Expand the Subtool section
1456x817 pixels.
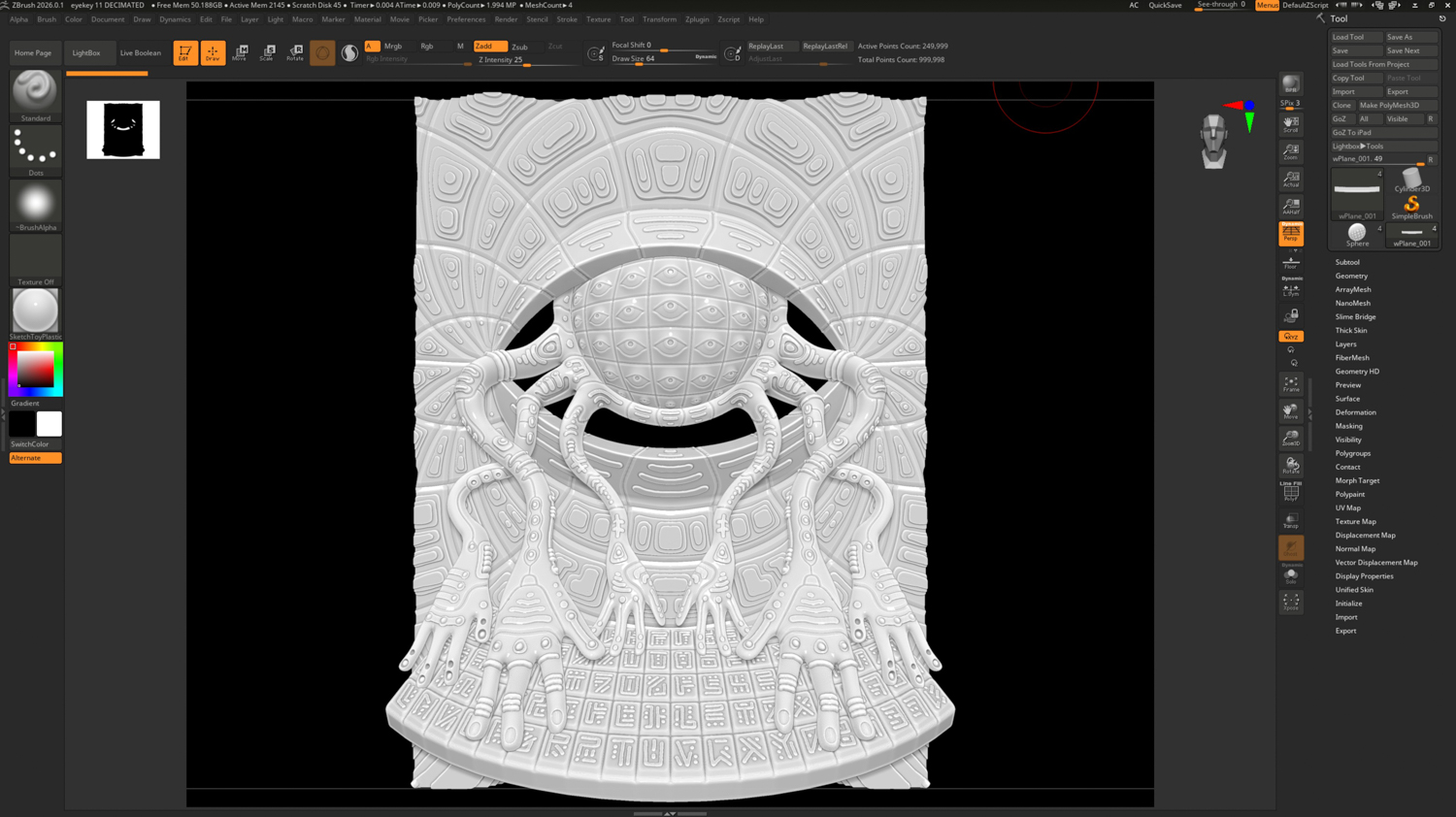click(x=1347, y=262)
